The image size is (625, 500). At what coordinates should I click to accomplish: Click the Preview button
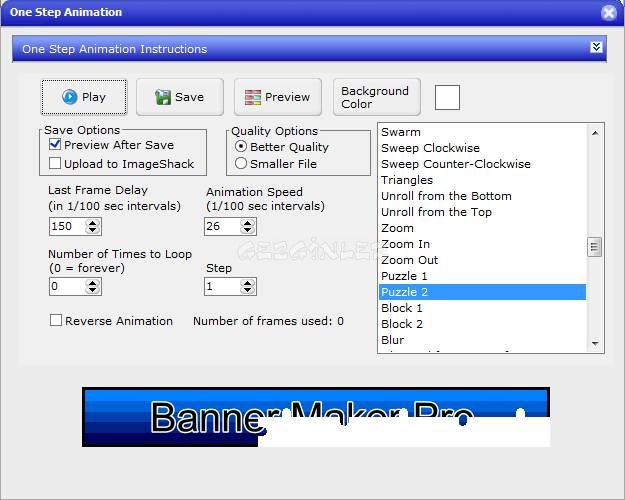click(277, 97)
